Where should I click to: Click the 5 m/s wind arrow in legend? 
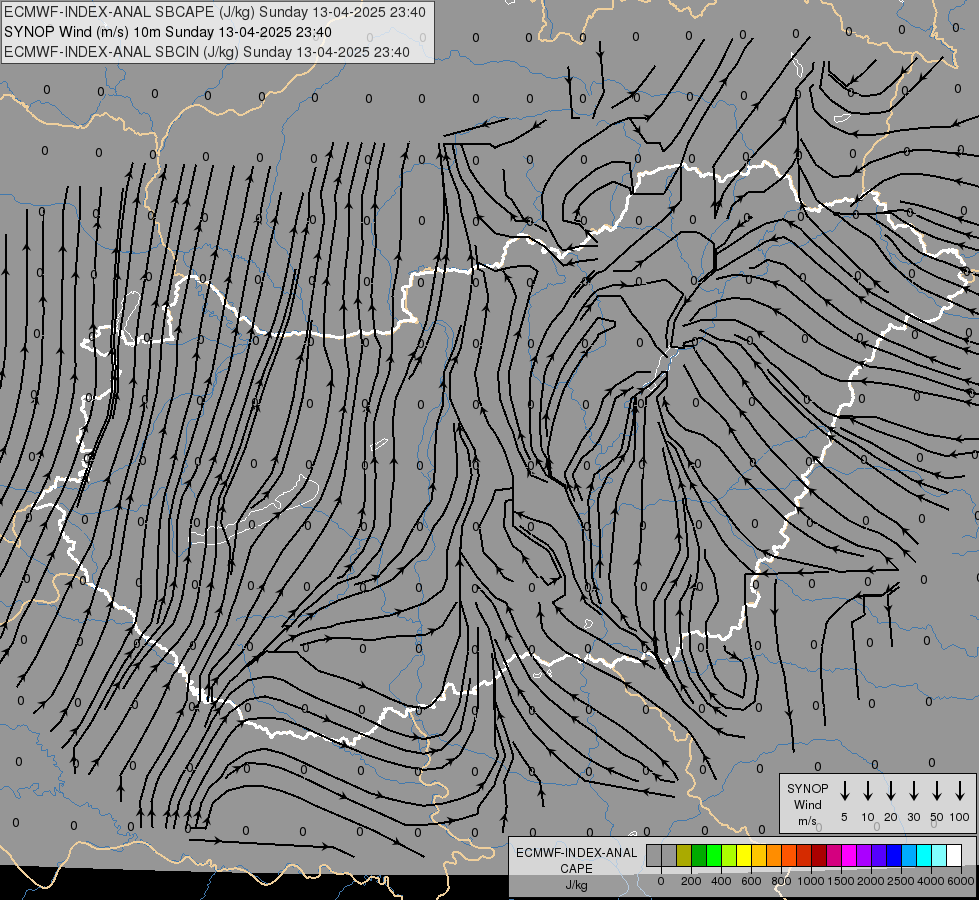point(844,791)
